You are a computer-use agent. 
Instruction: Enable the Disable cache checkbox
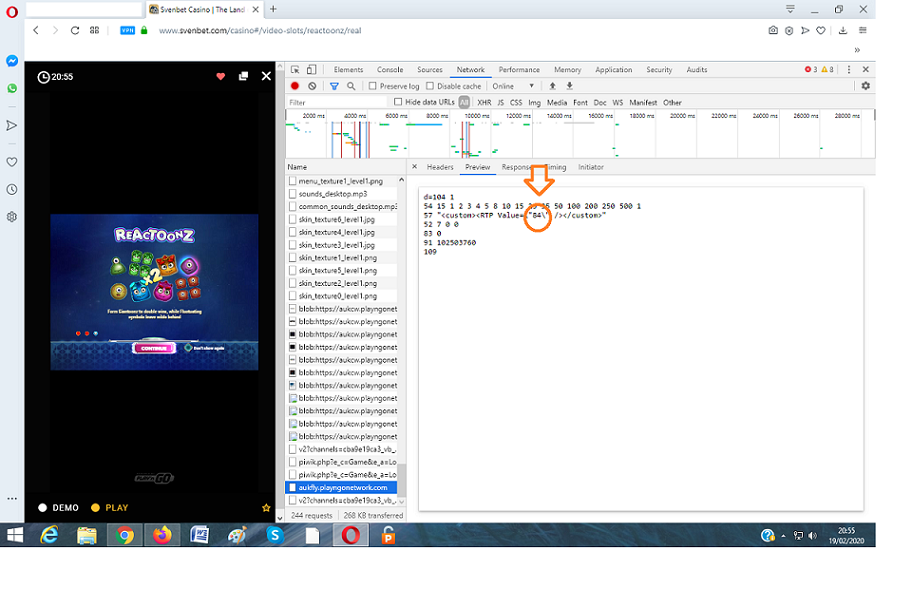coord(430,86)
